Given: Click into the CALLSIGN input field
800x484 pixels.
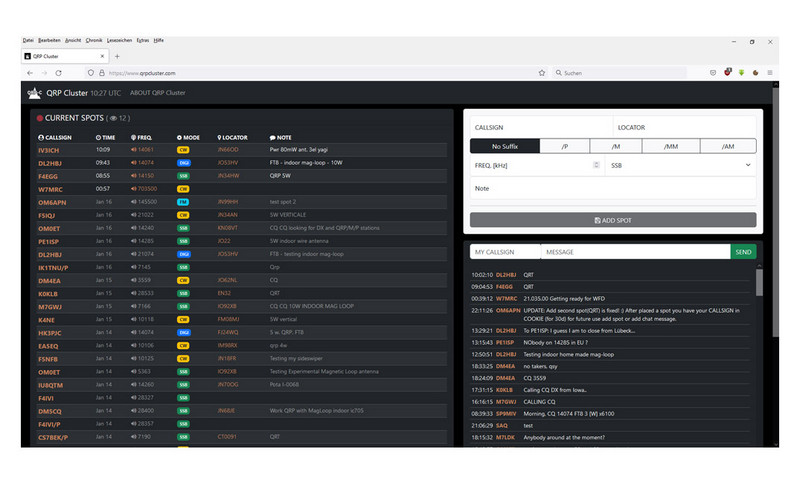Looking at the screenshot, I should 541,128.
